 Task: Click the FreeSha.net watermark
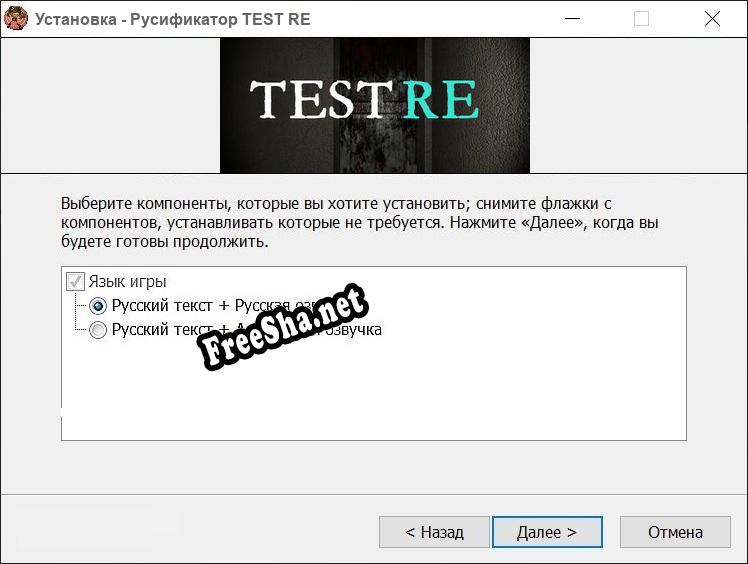coord(282,326)
